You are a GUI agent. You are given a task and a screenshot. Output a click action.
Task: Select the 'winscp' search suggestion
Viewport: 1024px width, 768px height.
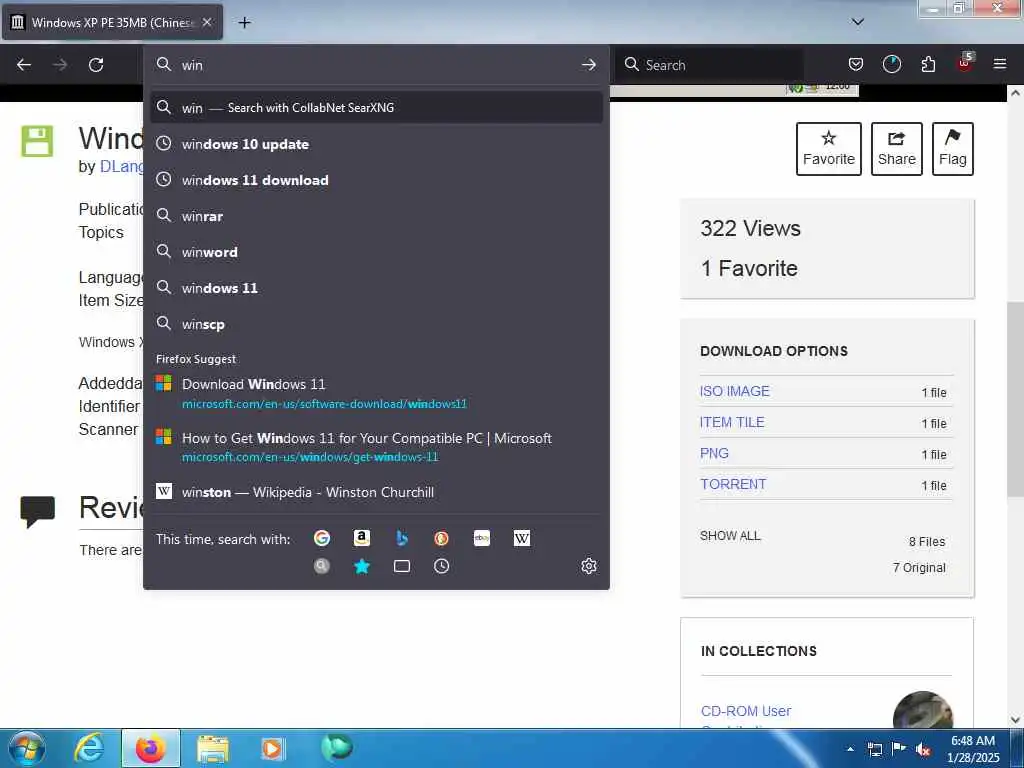point(376,324)
